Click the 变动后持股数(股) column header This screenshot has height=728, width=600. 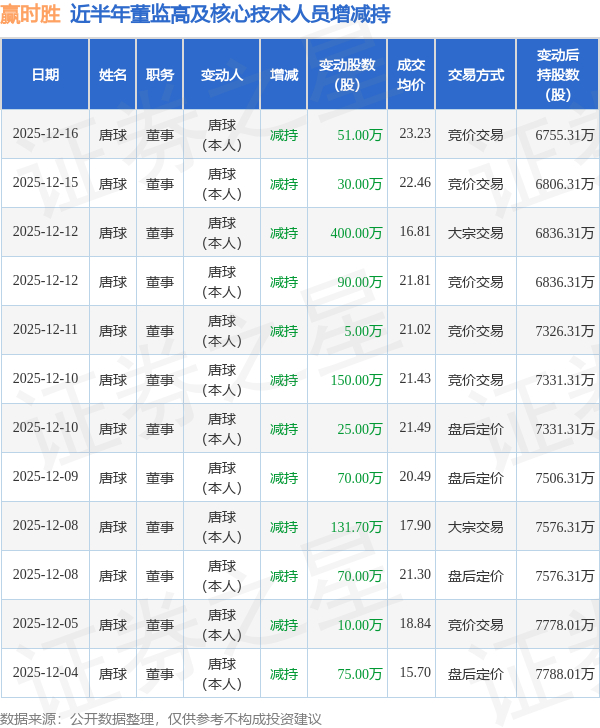(x=558, y=75)
